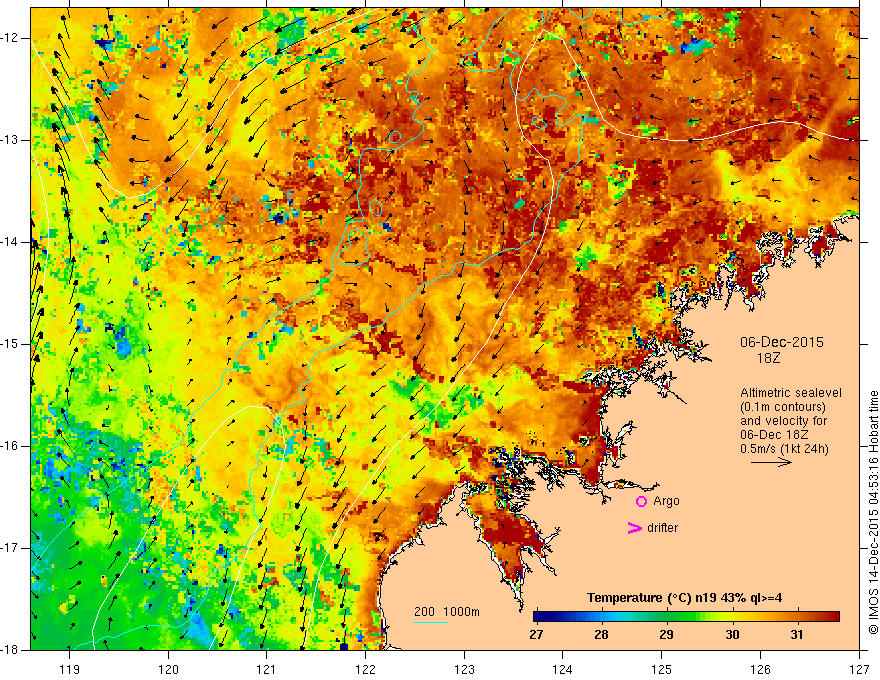Screen dimensions: 880x680
Task: Click the color bar value 29
Action: click(x=666, y=635)
